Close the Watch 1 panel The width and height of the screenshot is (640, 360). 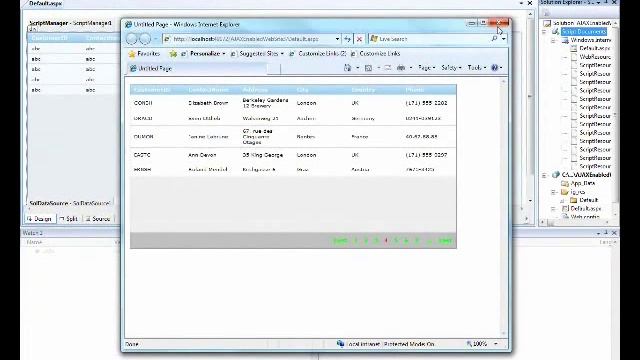(614, 233)
